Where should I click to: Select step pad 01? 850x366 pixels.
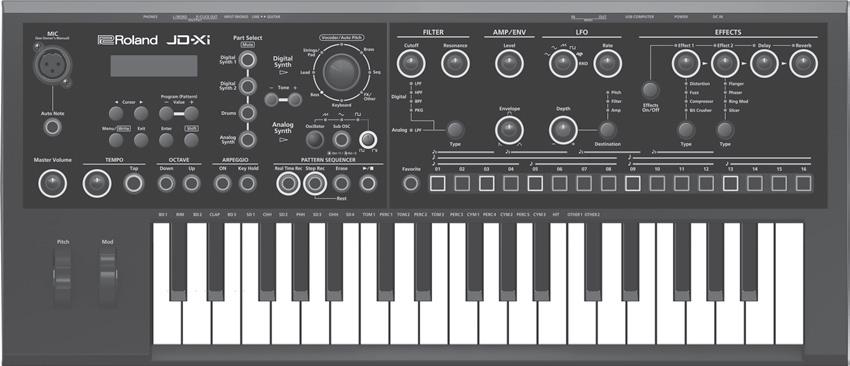437,183
